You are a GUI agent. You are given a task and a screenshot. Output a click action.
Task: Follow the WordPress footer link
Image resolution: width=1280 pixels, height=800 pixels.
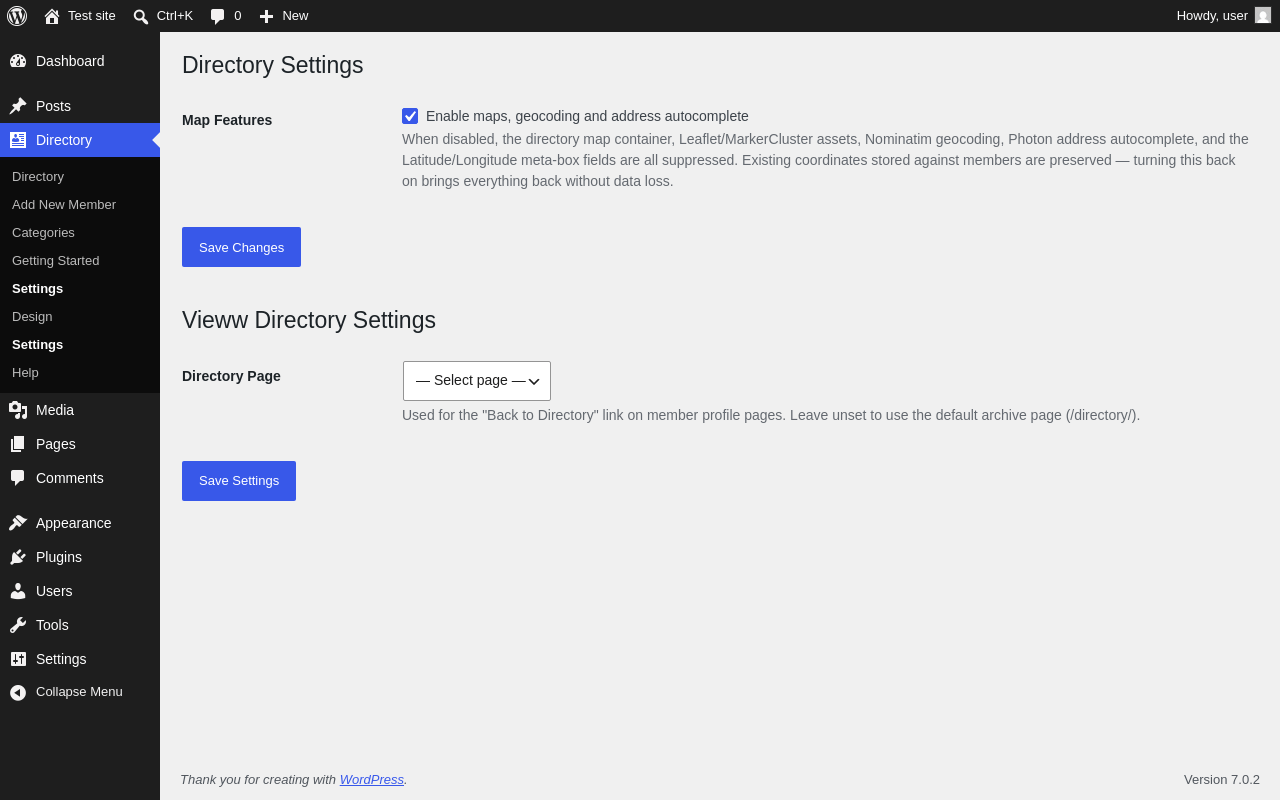(372, 779)
